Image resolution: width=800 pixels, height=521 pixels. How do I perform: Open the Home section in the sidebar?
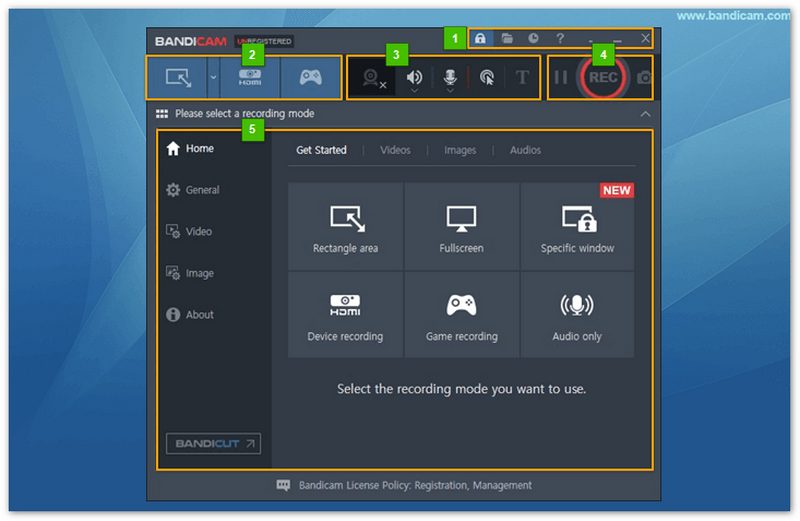click(x=190, y=148)
